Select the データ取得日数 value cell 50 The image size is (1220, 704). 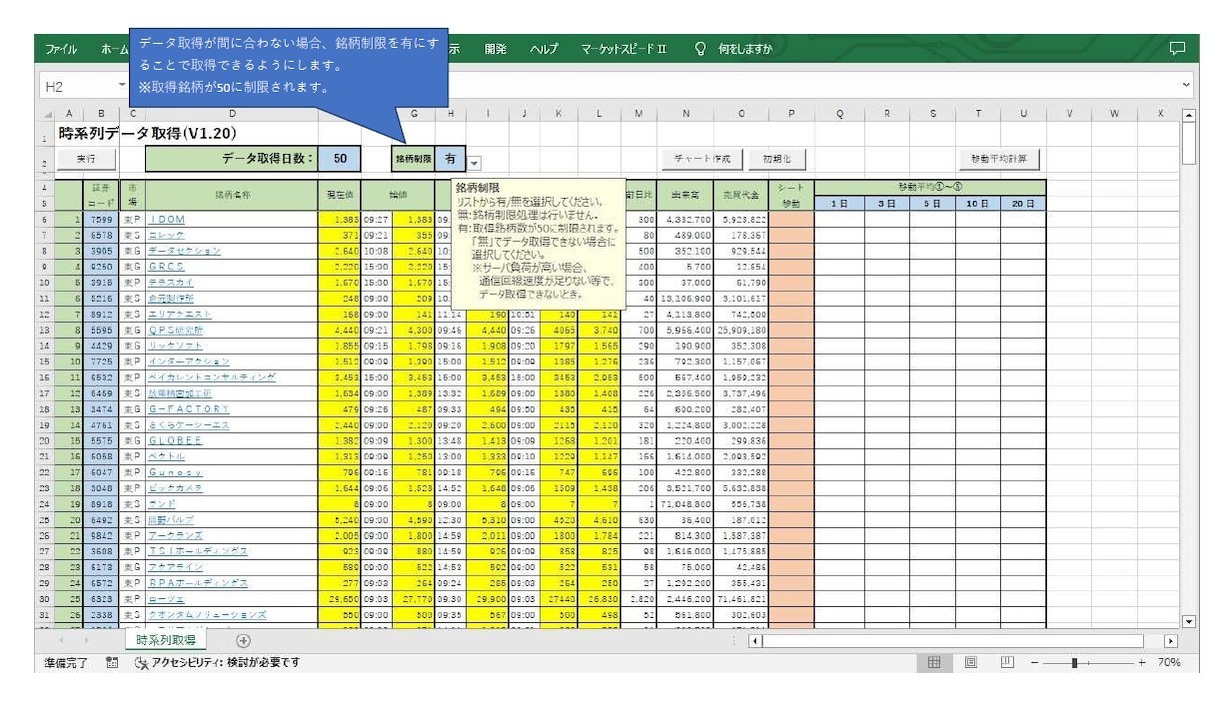click(340, 158)
